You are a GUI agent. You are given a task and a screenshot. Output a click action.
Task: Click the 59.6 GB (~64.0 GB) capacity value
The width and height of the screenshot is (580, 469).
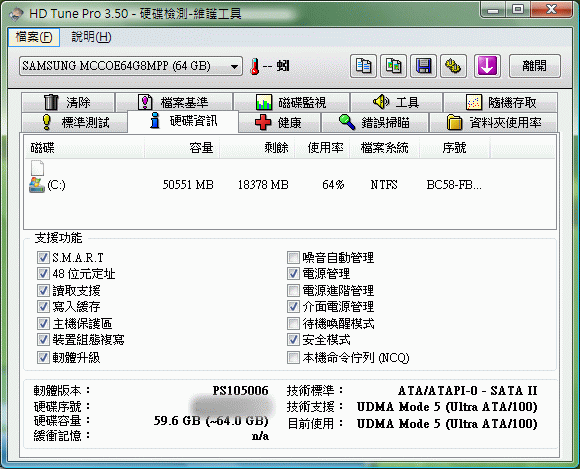click(x=211, y=421)
